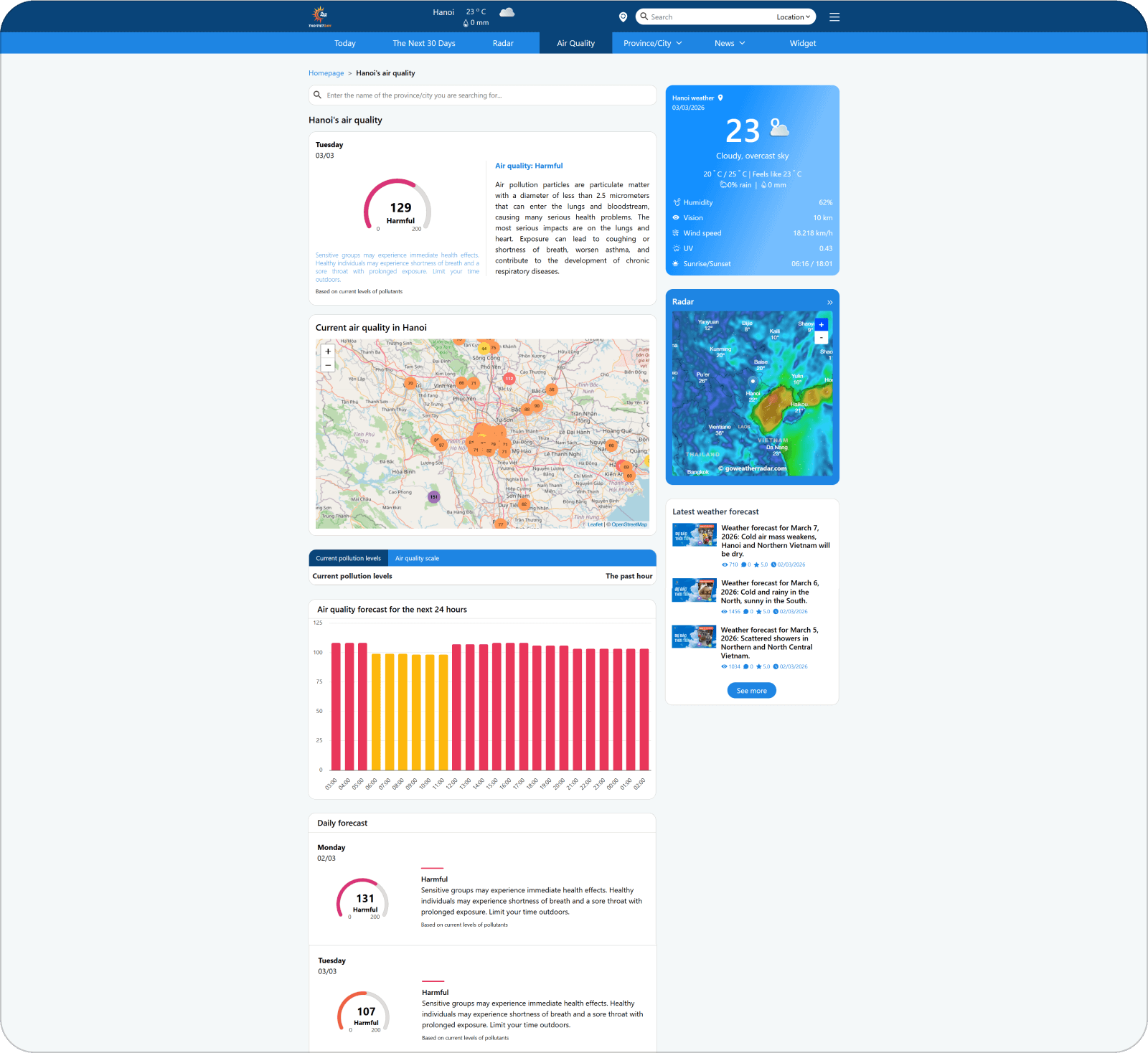1148x1053 pixels.
Task: Click the March 6 forecast article thumbnail
Action: click(693, 590)
